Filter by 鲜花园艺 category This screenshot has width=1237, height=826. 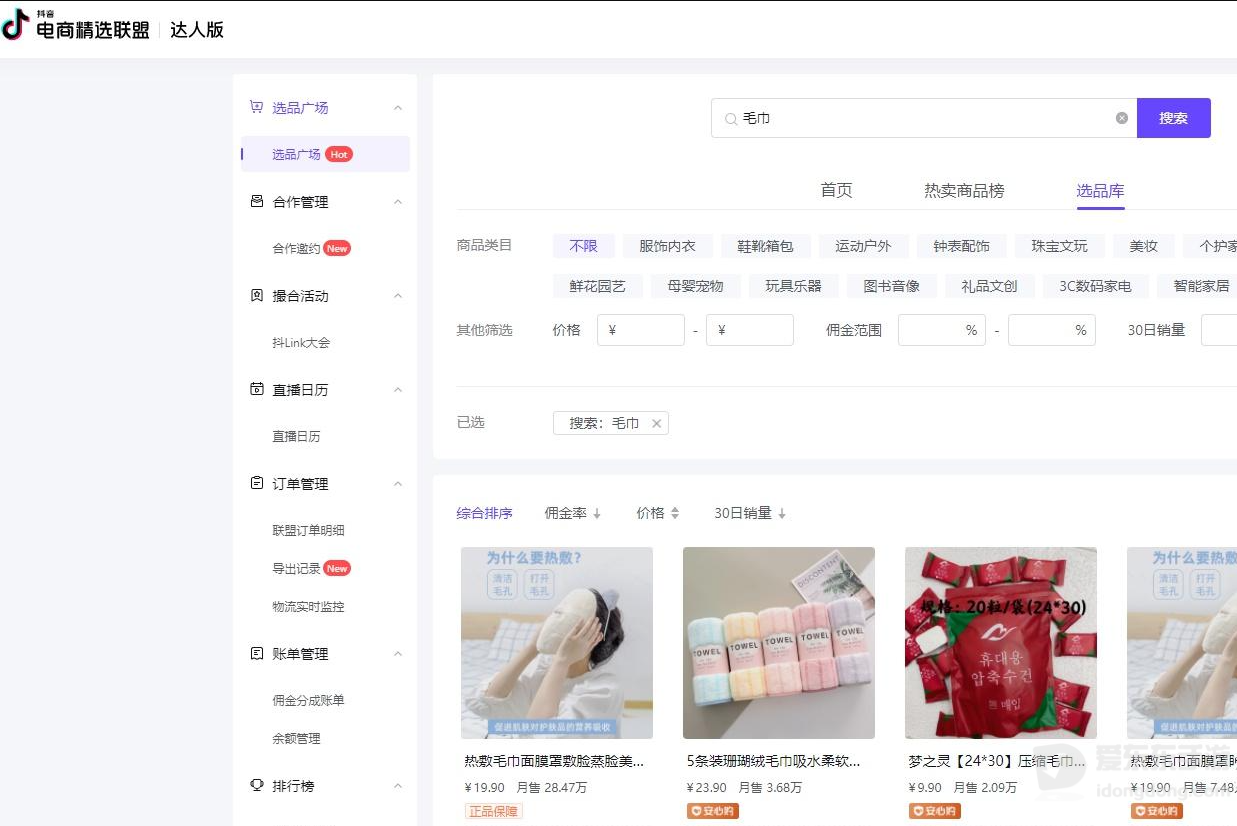click(597, 286)
